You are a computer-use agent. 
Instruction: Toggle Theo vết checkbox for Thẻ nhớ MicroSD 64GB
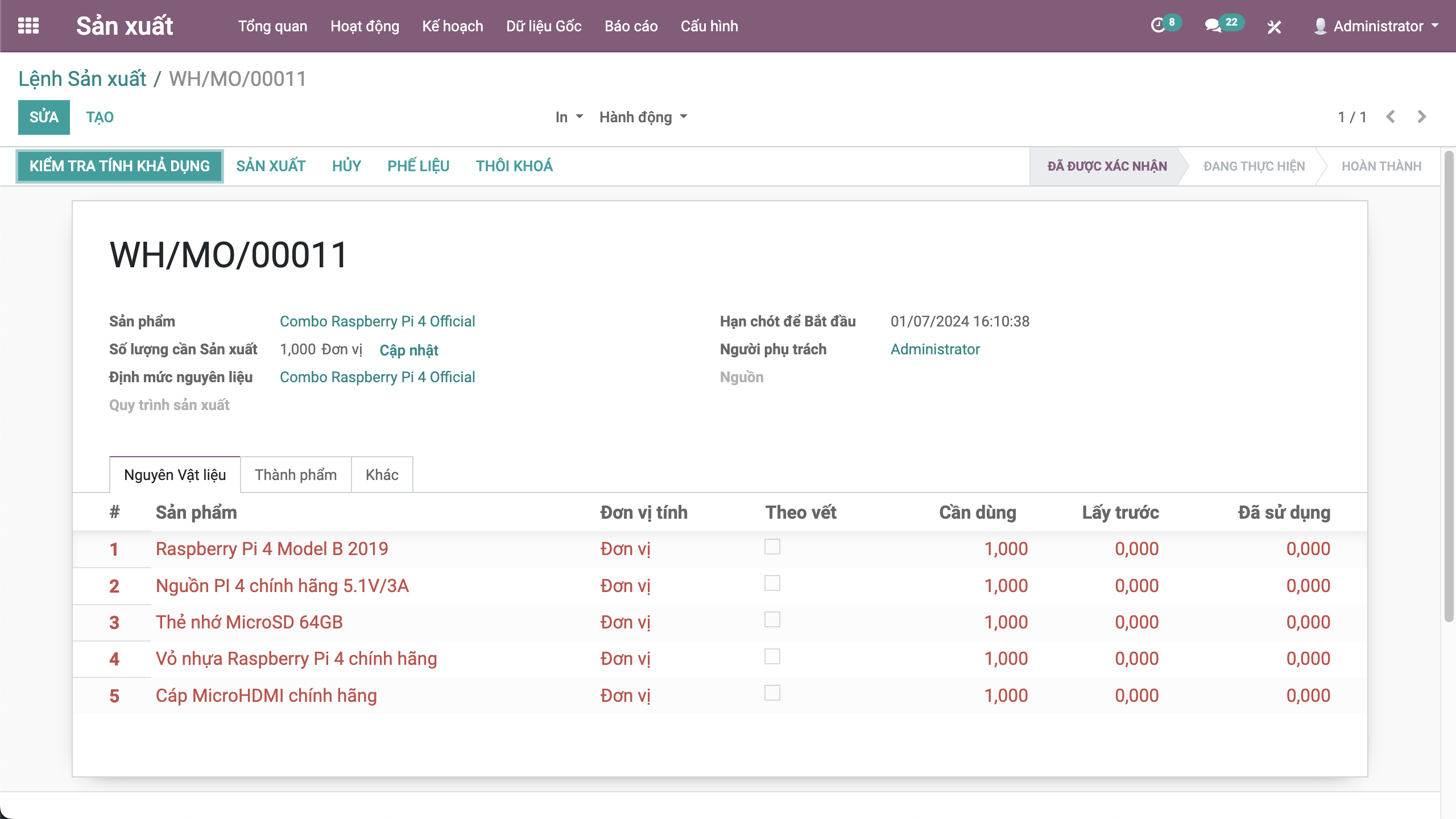[x=772, y=619]
